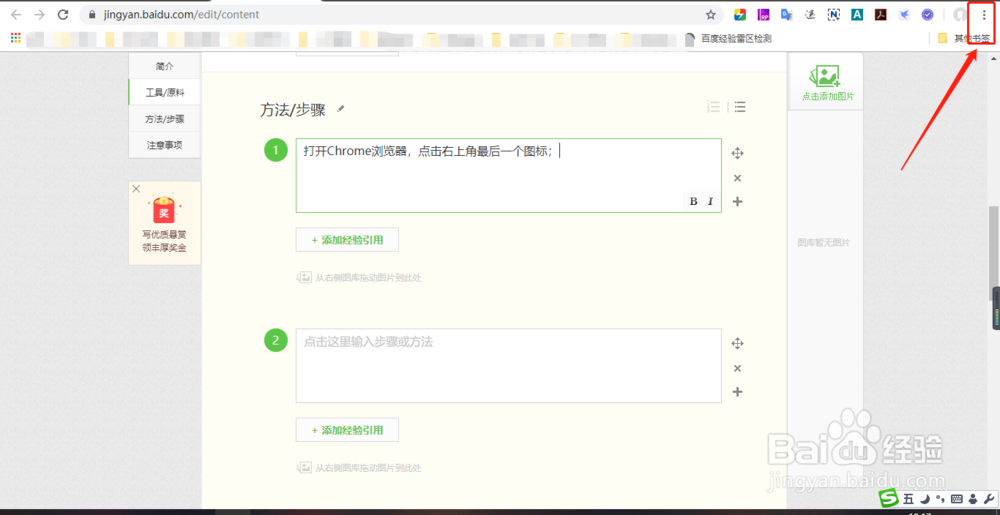Click the address bar showing jingyan.baidu.com/edit/content
Image resolution: width=1000 pixels, height=515 pixels.
click(x=402, y=14)
